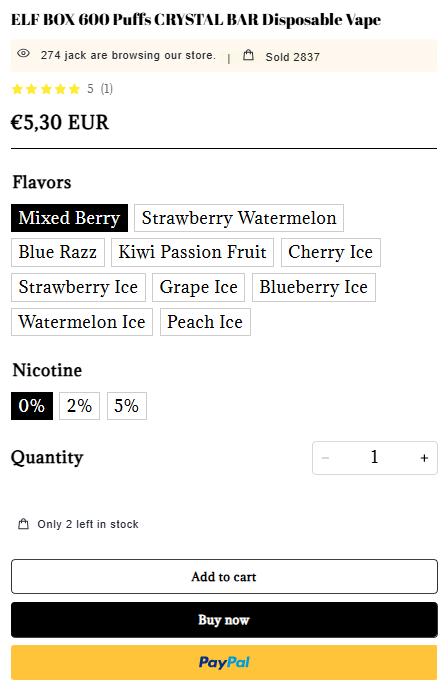
Task: Choose the Blue Razz flavor option
Action: tap(58, 253)
